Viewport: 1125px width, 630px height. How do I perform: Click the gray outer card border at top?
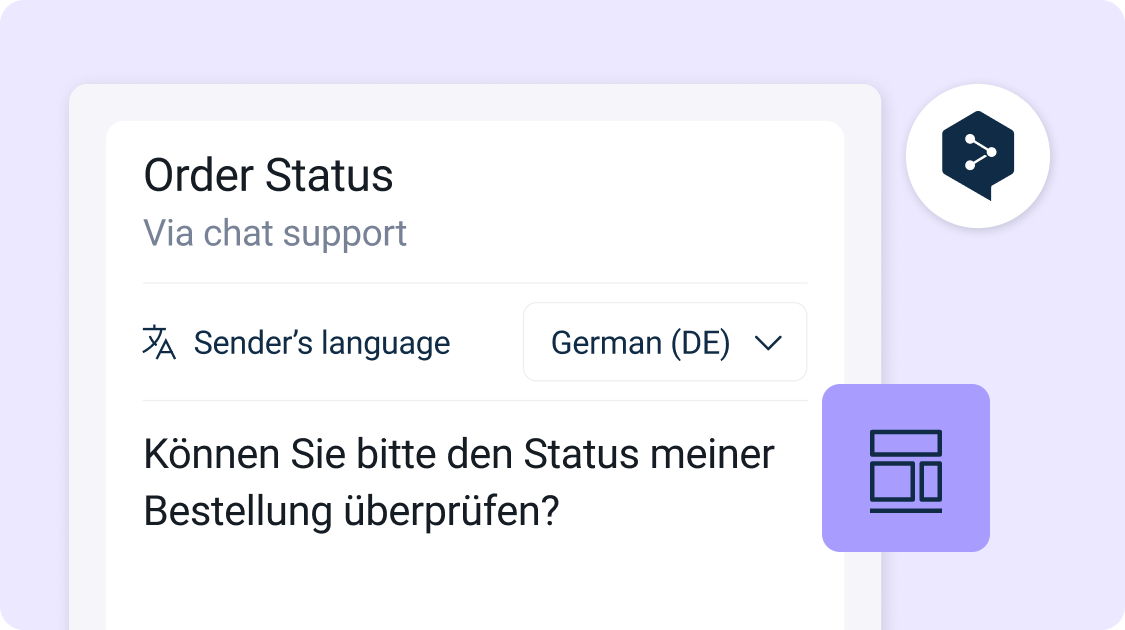pyautogui.click(x=475, y=102)
